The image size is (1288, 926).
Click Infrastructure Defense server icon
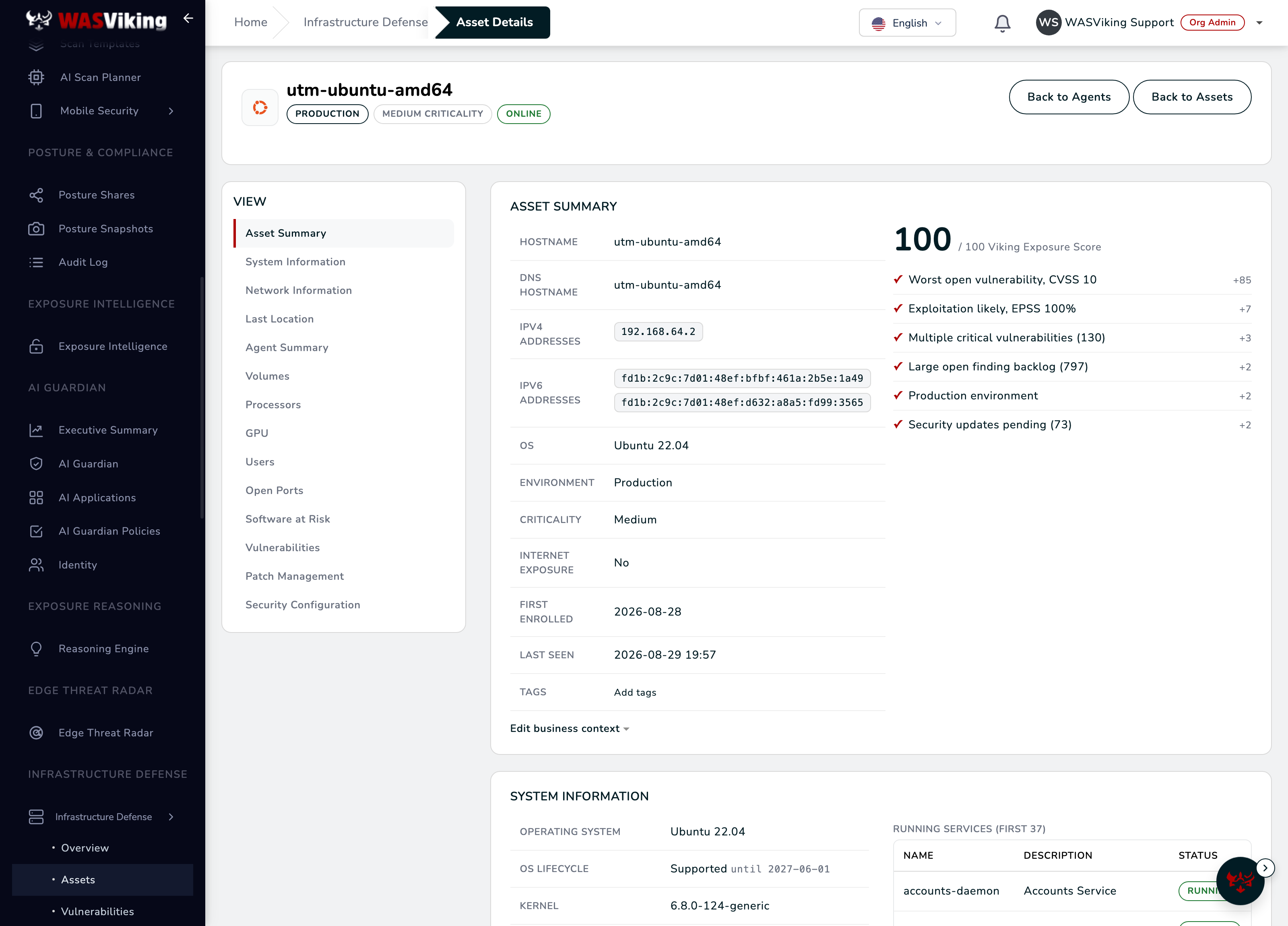(36, 817)
